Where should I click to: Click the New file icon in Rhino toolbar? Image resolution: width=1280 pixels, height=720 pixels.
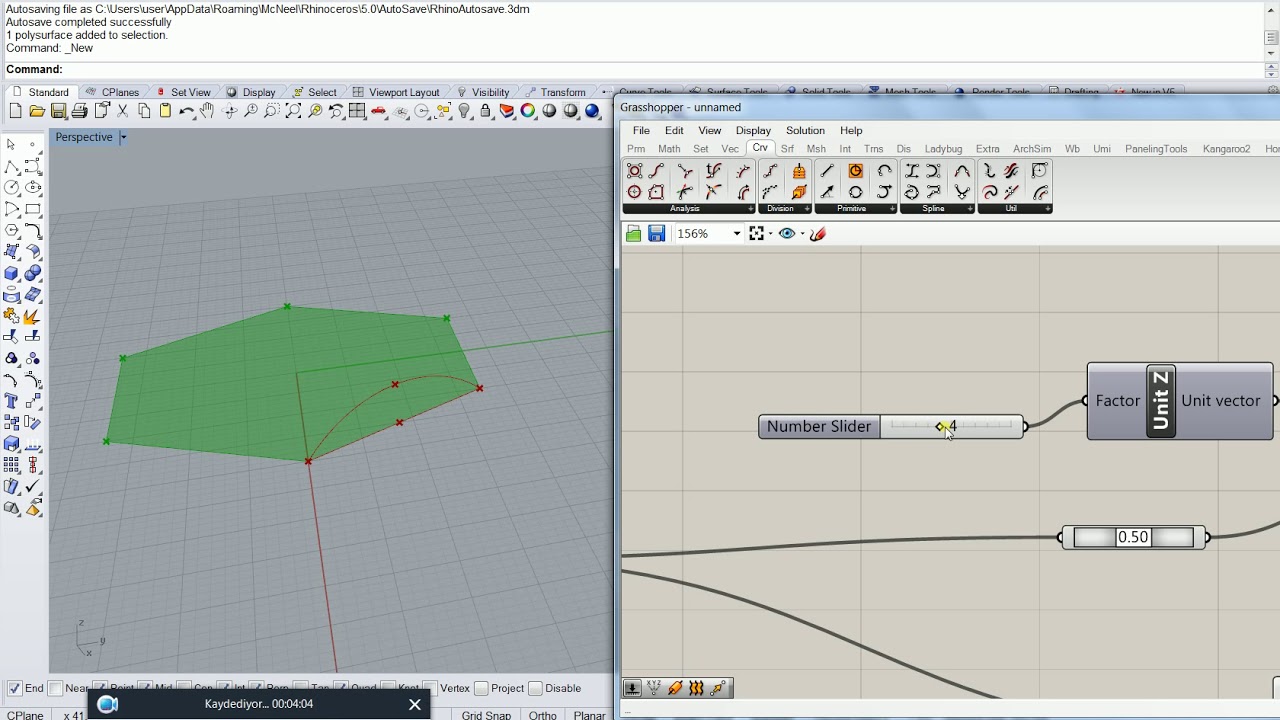[15, 111]
